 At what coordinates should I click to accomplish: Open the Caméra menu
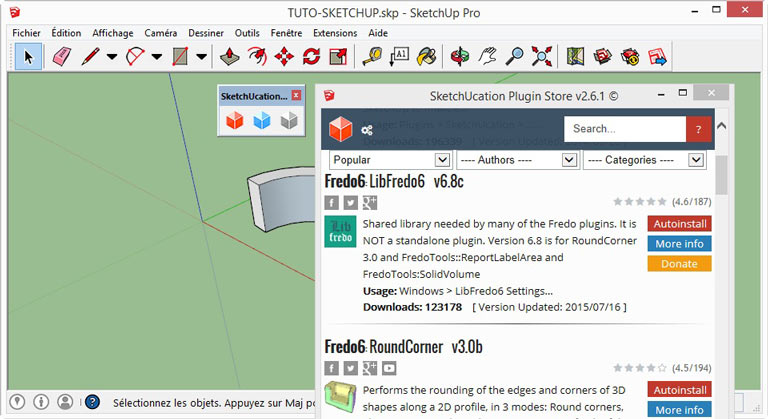[161, 33]
